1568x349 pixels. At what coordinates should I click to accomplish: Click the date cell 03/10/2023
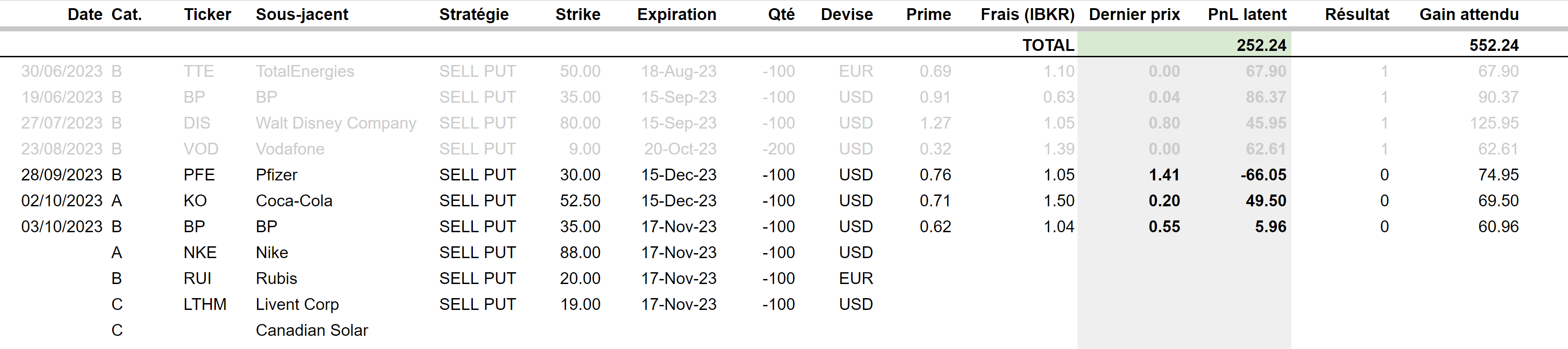(61, 227)
